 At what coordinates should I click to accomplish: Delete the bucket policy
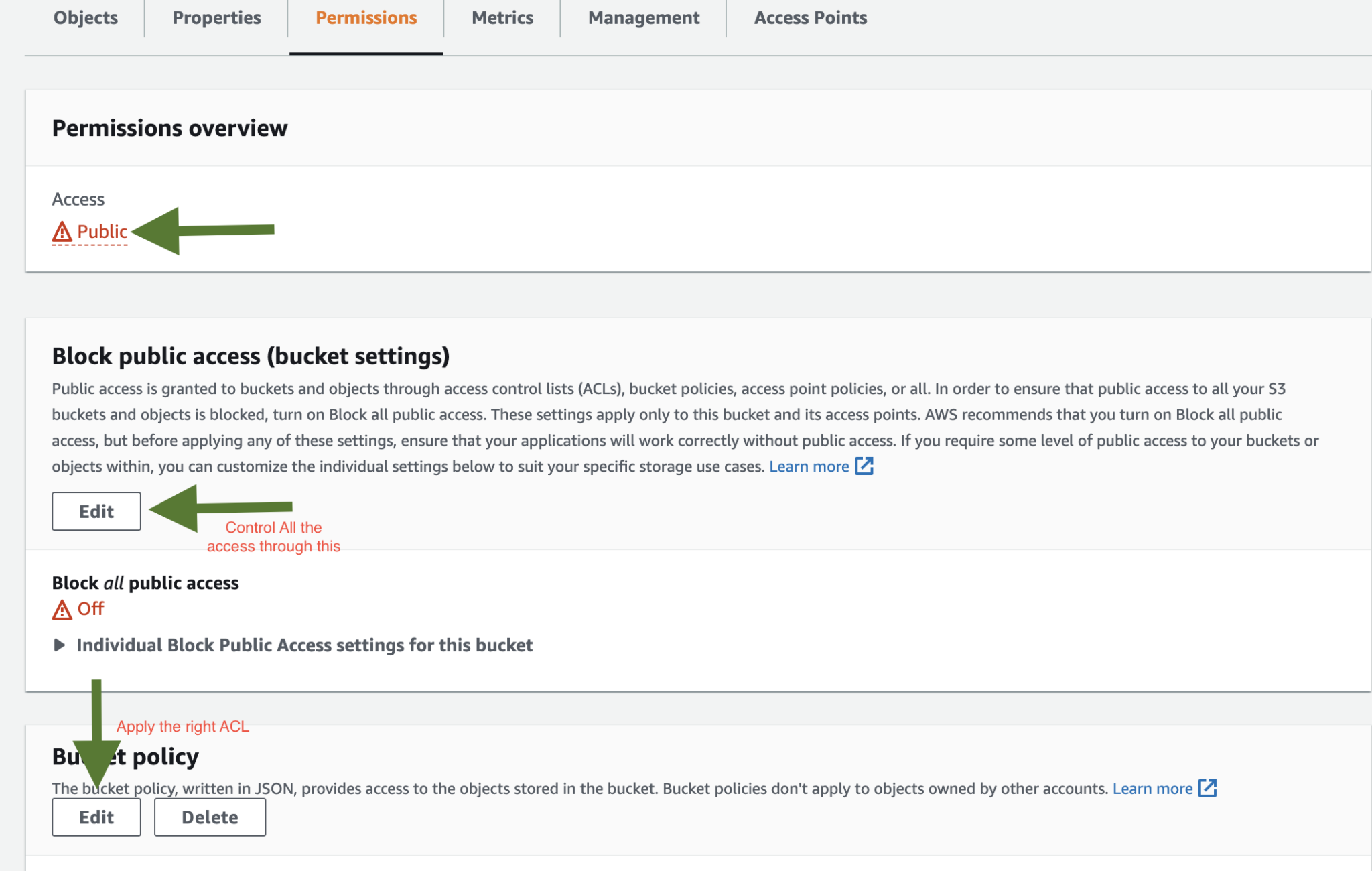point(210,817)
